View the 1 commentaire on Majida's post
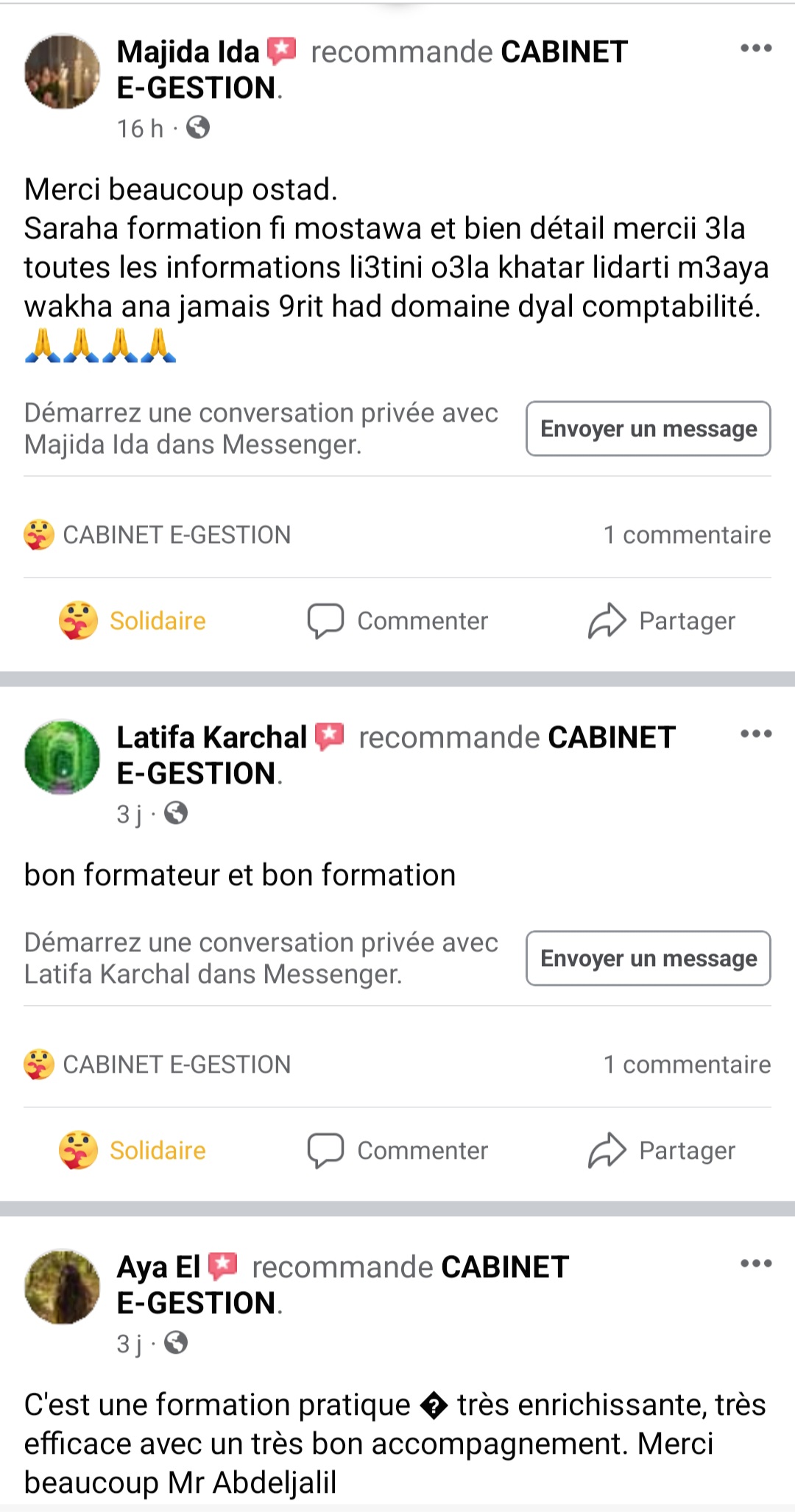Screen dimensions: 795x1512 687,535
